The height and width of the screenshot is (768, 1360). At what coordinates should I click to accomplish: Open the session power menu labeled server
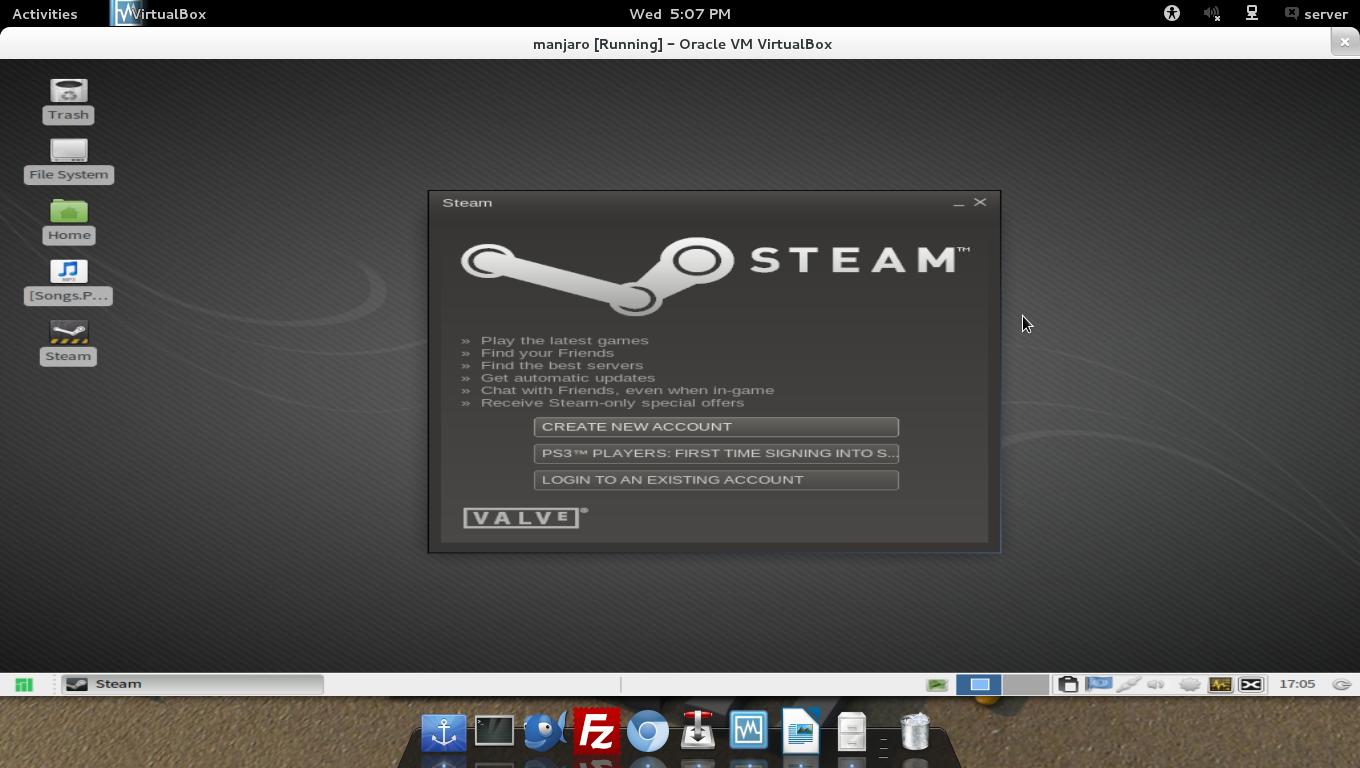pyautogui.click(x=1318, y=13)
